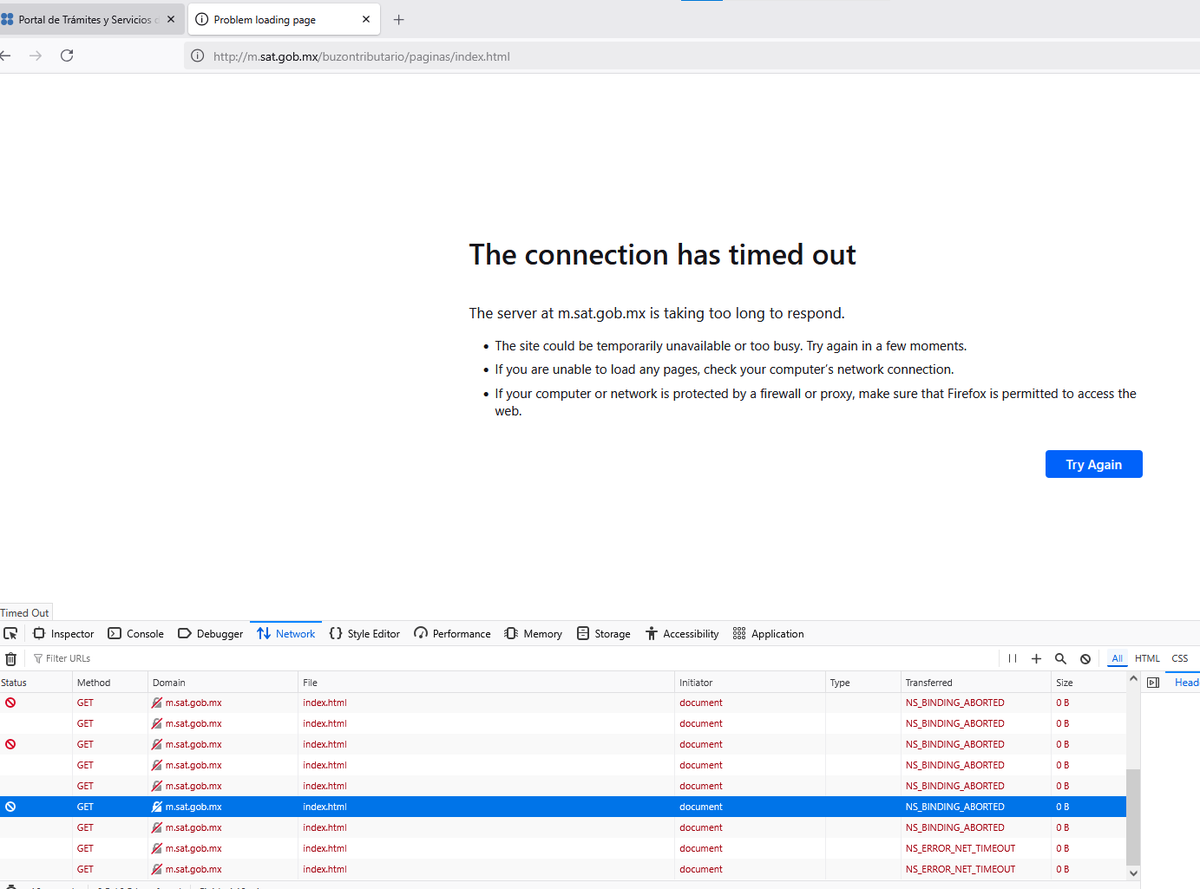Click NS_BINDING_ABORTED in the highlighted row

tap(955, 807)
